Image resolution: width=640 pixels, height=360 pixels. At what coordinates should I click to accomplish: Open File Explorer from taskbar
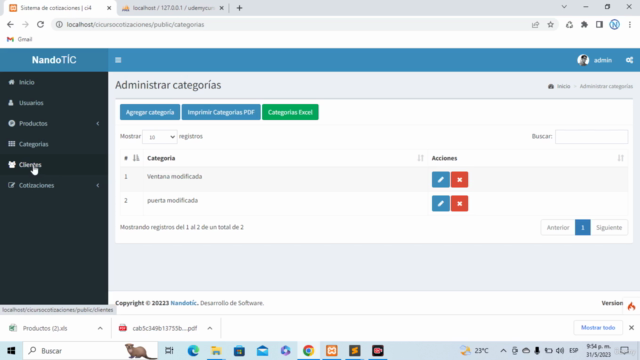[216, 351]
